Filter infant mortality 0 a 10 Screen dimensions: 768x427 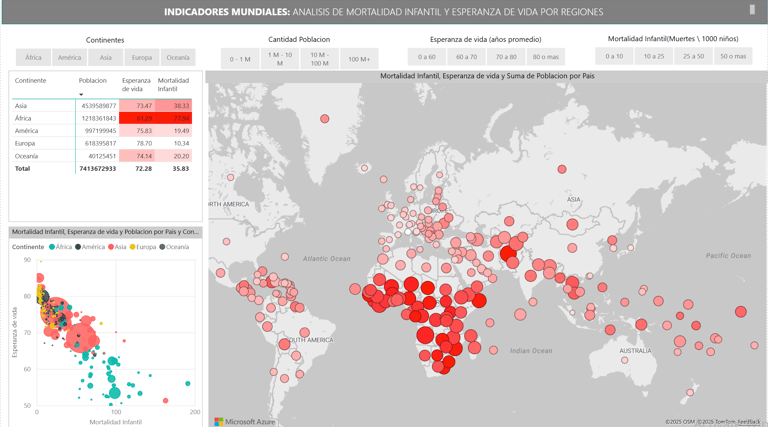(x=614, y=56)
